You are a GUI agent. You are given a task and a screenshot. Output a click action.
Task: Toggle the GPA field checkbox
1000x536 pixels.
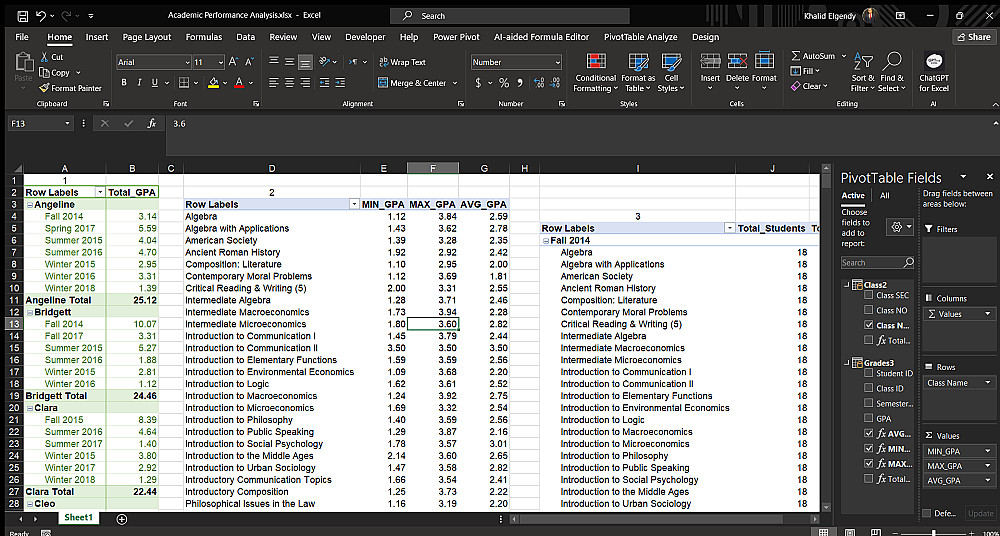(x=869, y=418)
